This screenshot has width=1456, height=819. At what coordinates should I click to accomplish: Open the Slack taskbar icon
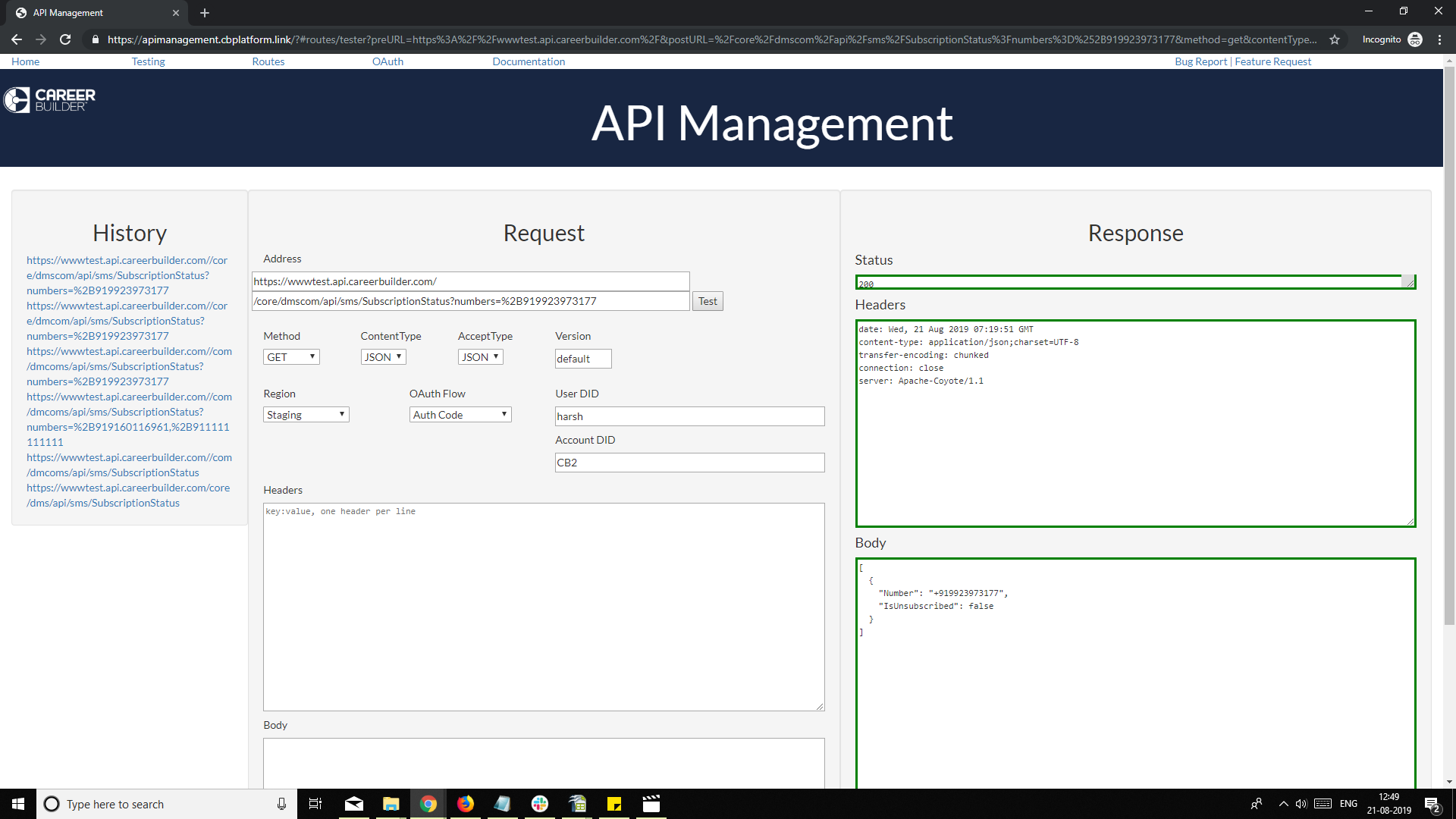(539, 804)
